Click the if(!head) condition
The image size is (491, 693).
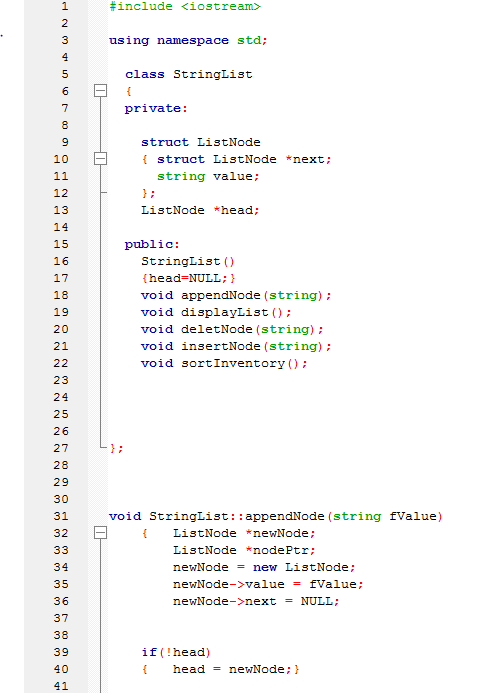(176, 652)
